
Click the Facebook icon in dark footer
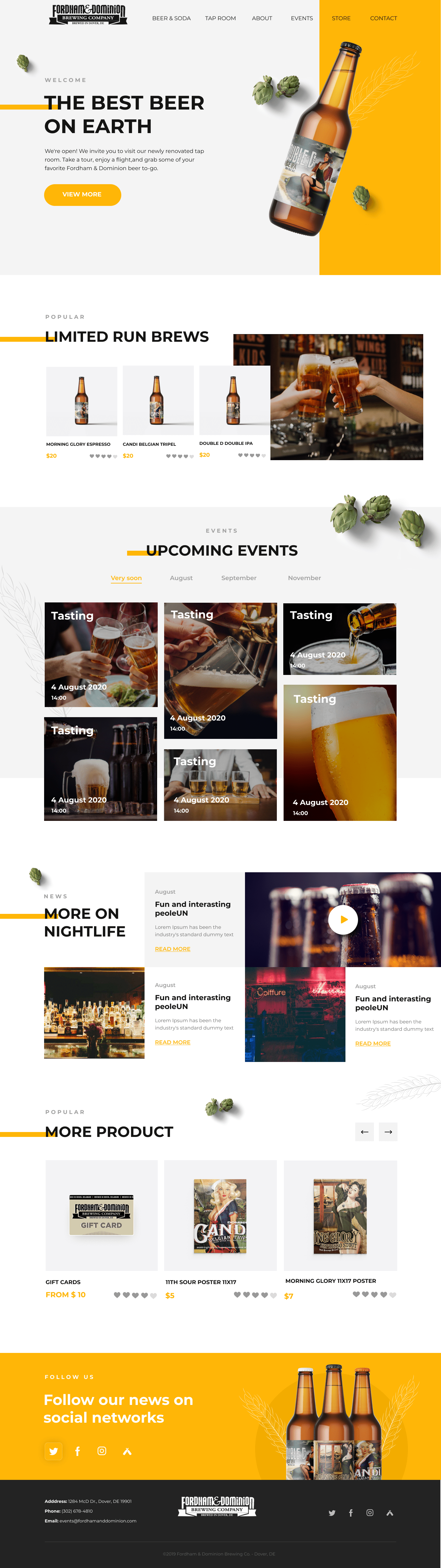point(351,1513)
